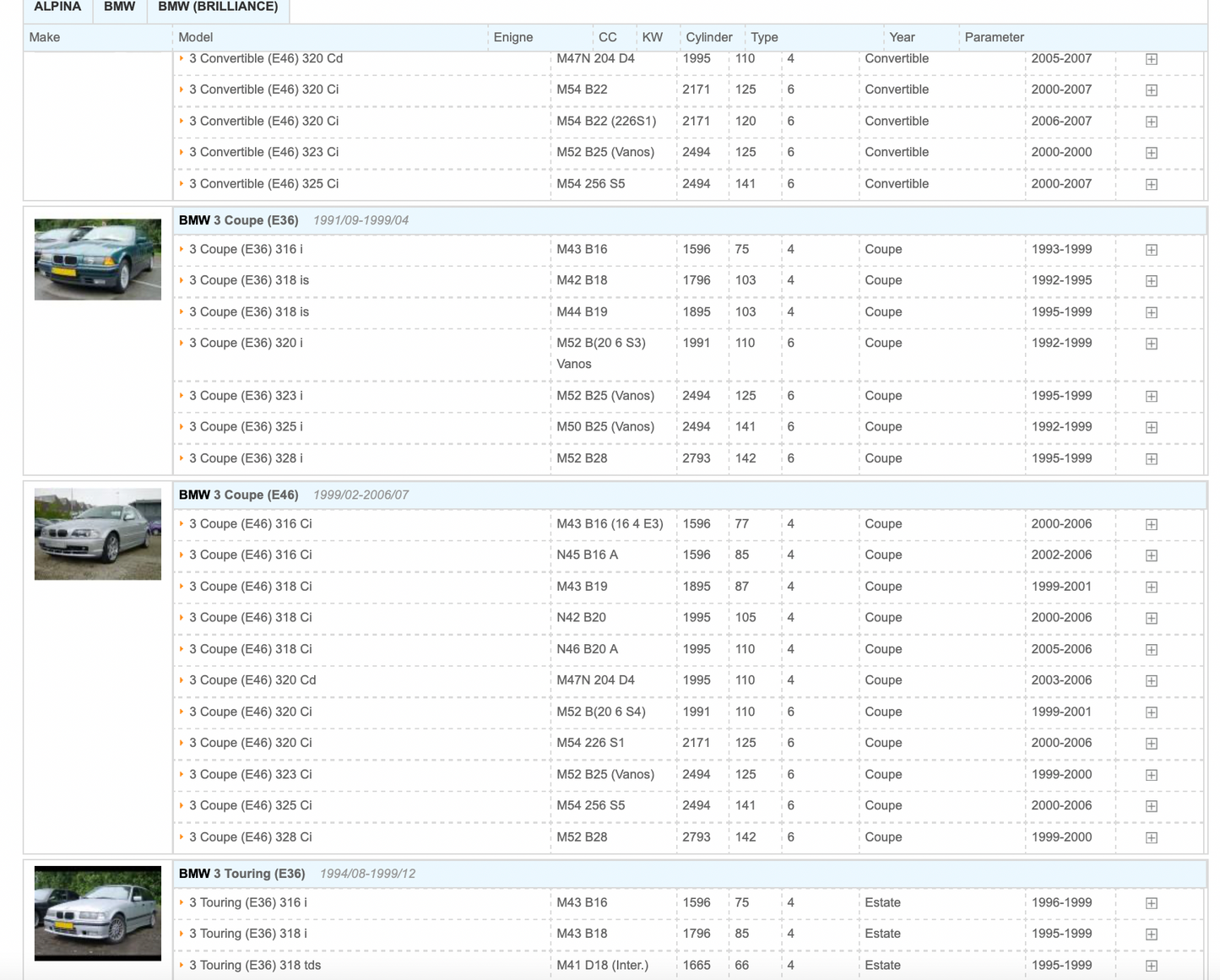Click the green BMW 3 Coupe (E36) thumbnail
This screenshot has height=980, width=1220.
[98, 259]
